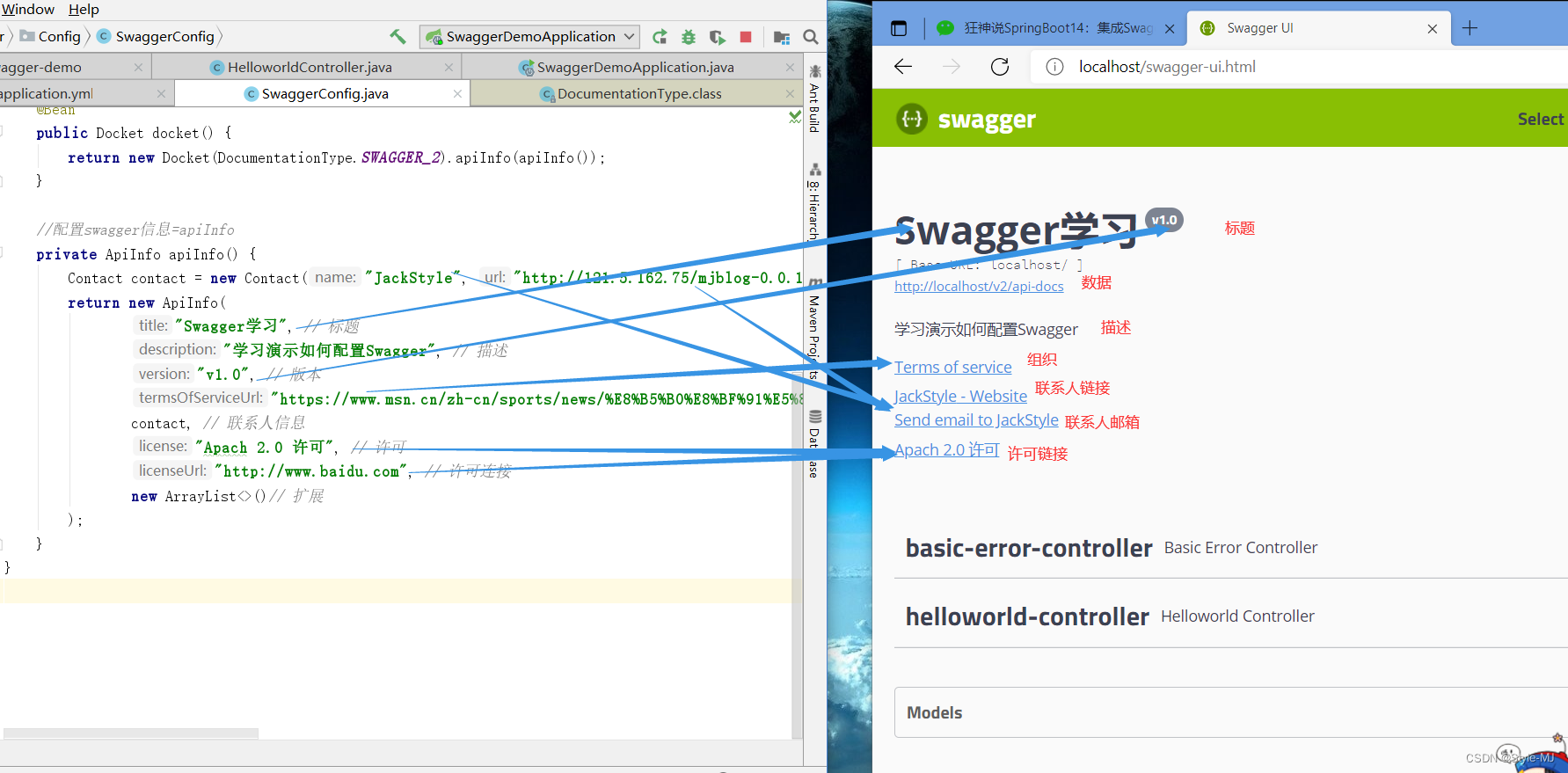Select the SwaggerConfig.java editor tab
The width and height of the screenshot is (1568, 773).
click(x=324, y=93)
